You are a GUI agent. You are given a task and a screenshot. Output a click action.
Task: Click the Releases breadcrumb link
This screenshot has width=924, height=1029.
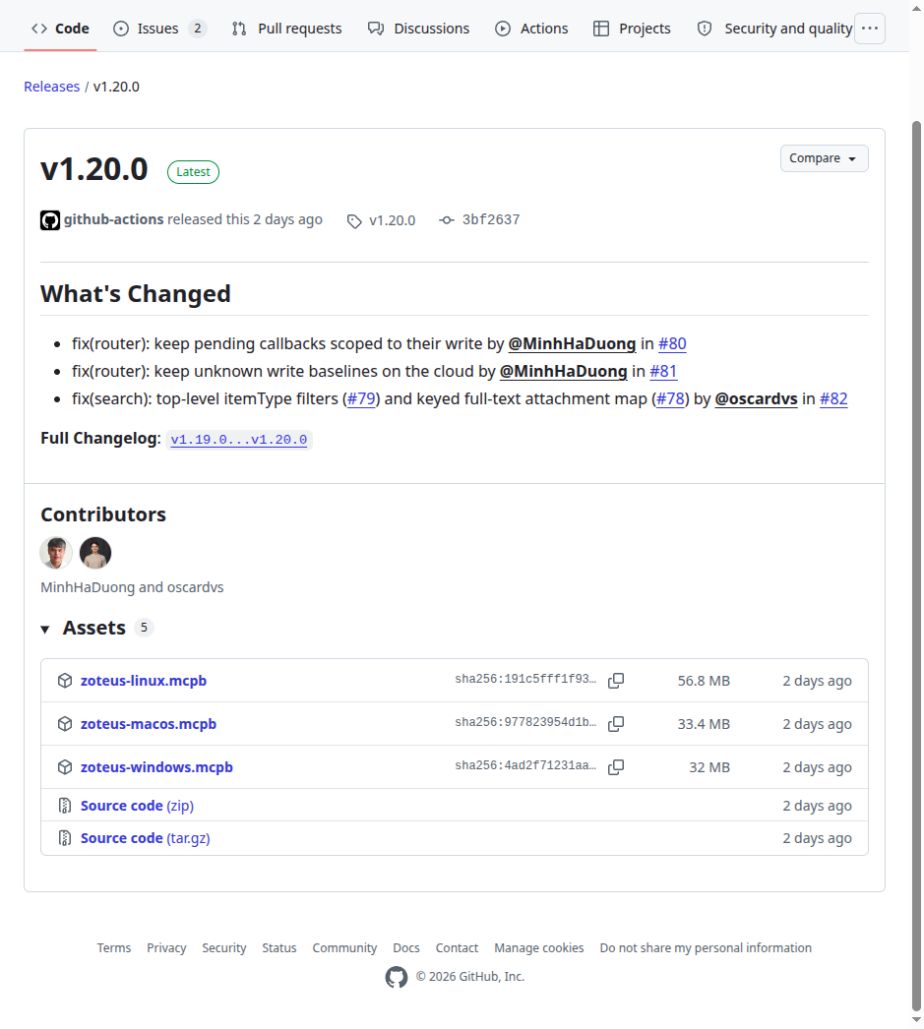click(51, 87)
